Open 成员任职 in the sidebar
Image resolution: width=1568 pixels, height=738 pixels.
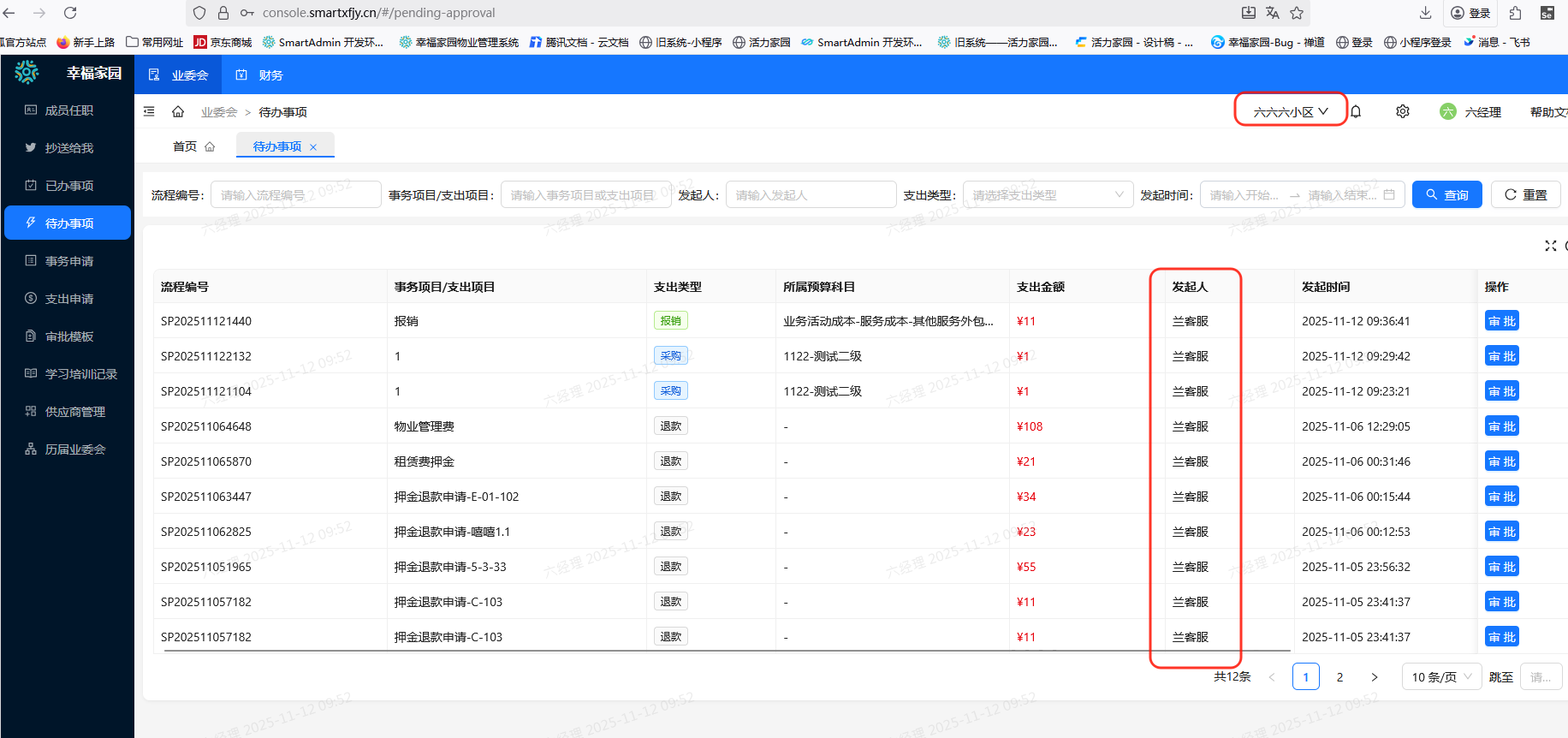pos(68,110)
